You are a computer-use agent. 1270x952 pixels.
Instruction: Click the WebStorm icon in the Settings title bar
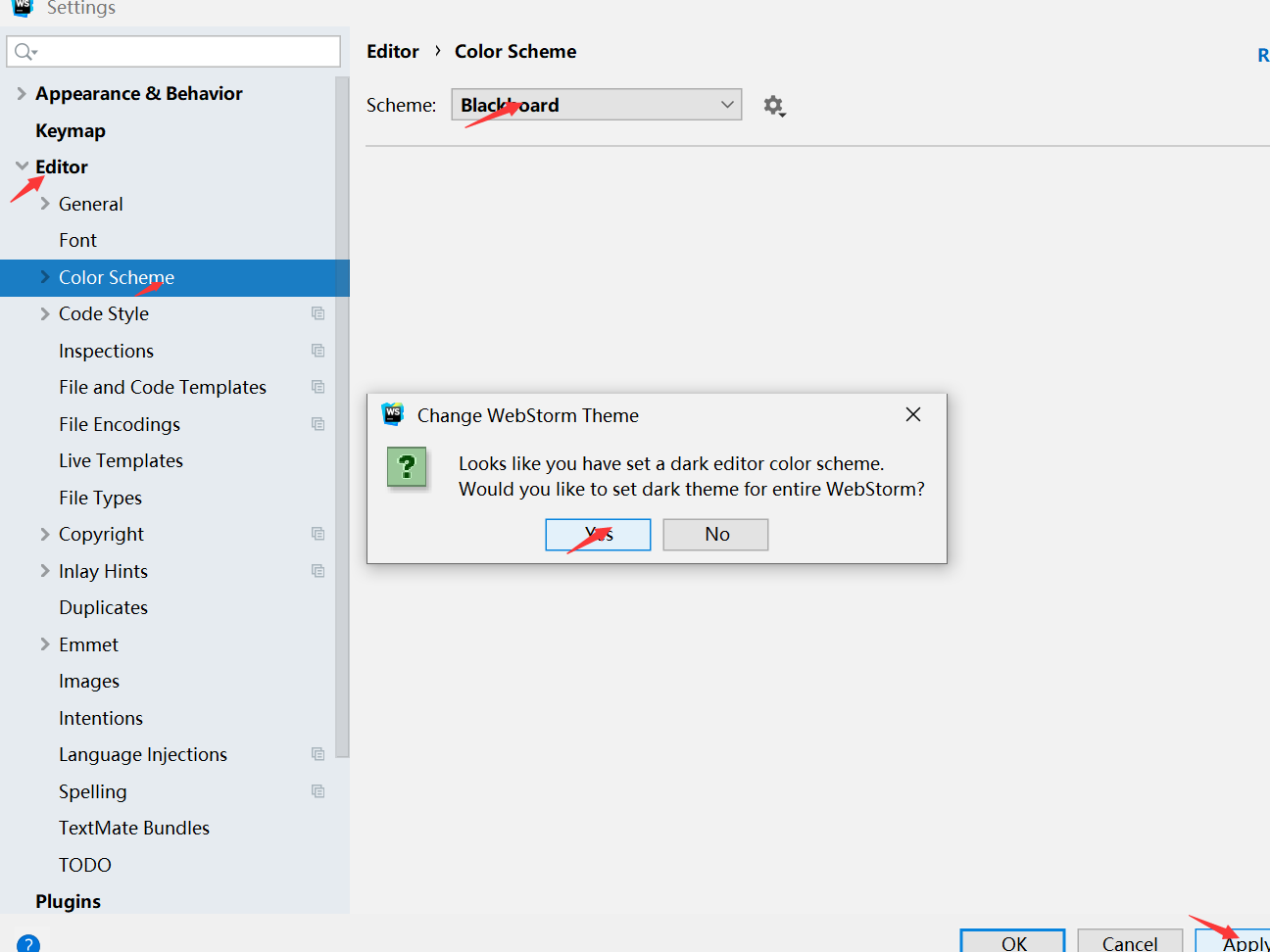[x=23, y=7]
